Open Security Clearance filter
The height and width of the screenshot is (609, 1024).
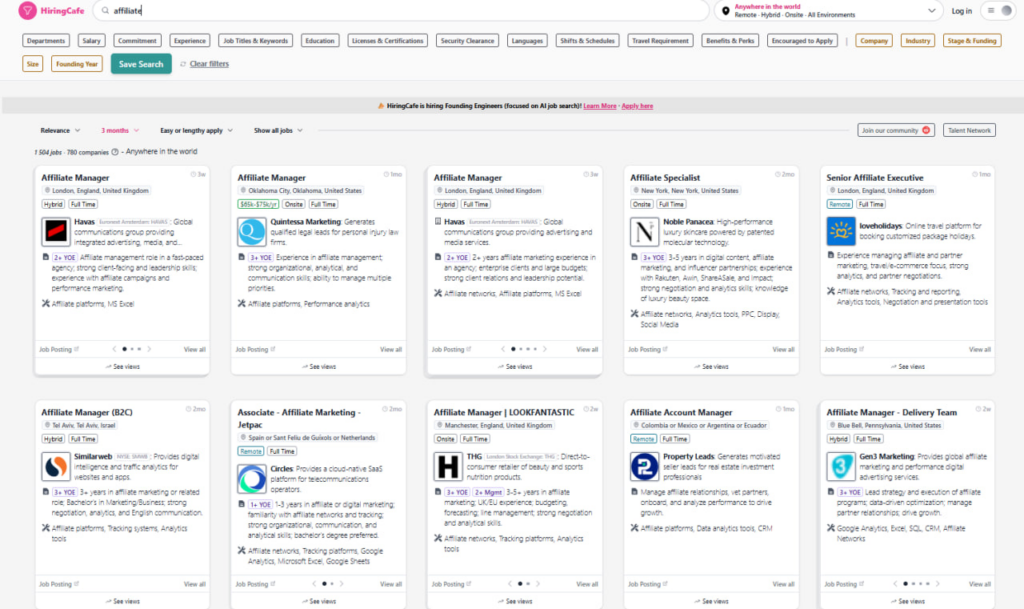point(468,40)
